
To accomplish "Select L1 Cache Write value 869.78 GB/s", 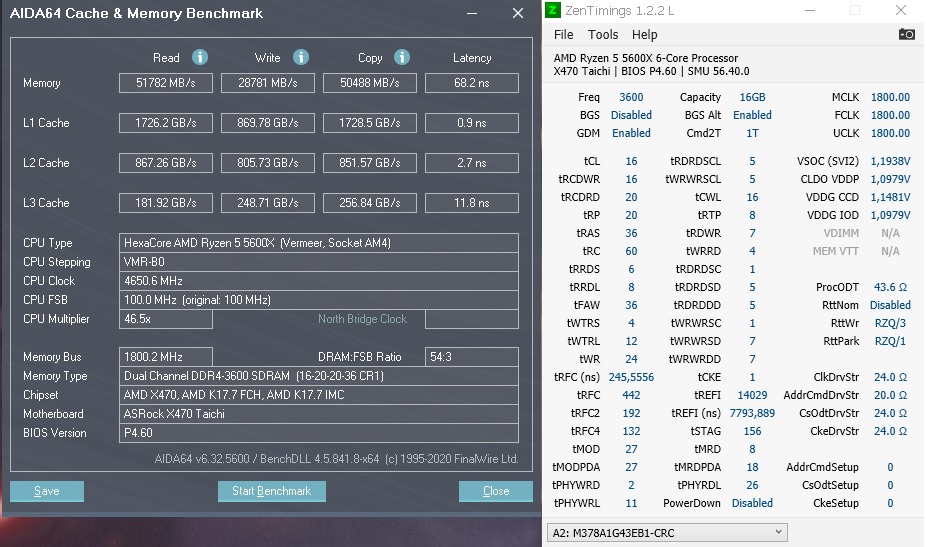I will tap(268, 123).
